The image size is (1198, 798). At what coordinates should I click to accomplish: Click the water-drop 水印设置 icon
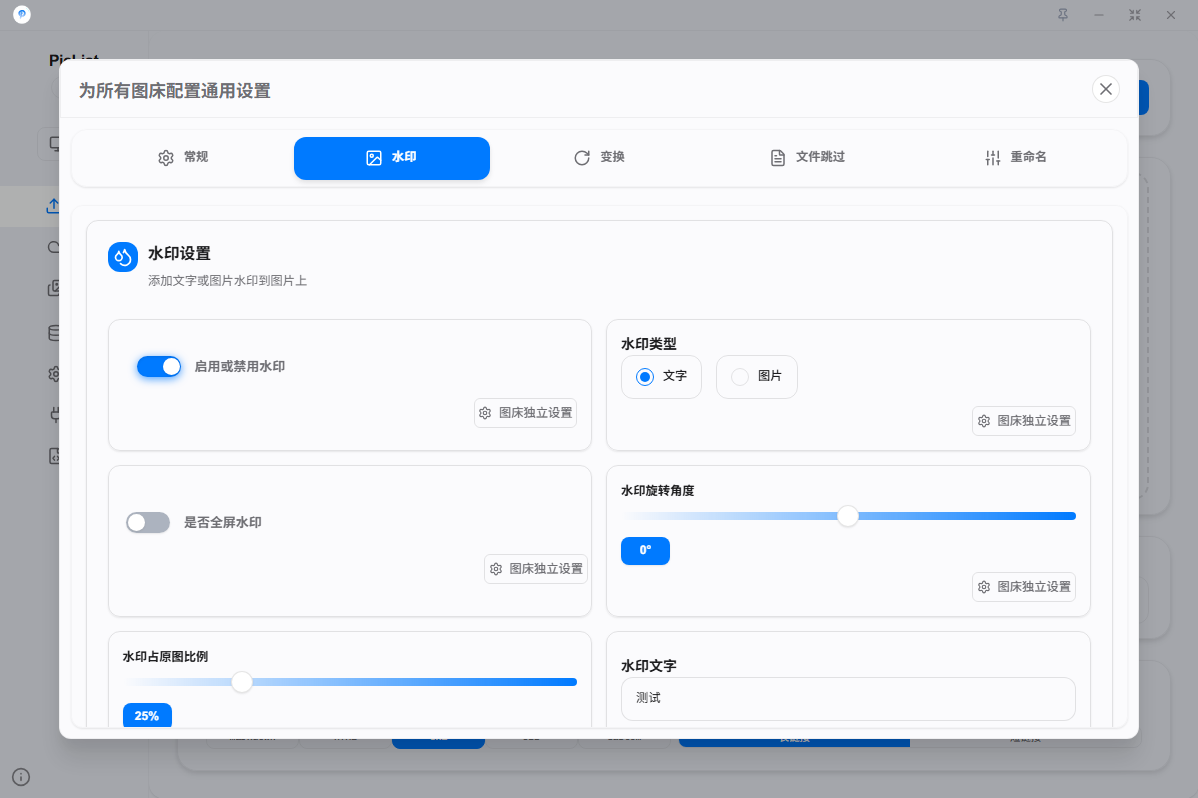coord(123,258)
